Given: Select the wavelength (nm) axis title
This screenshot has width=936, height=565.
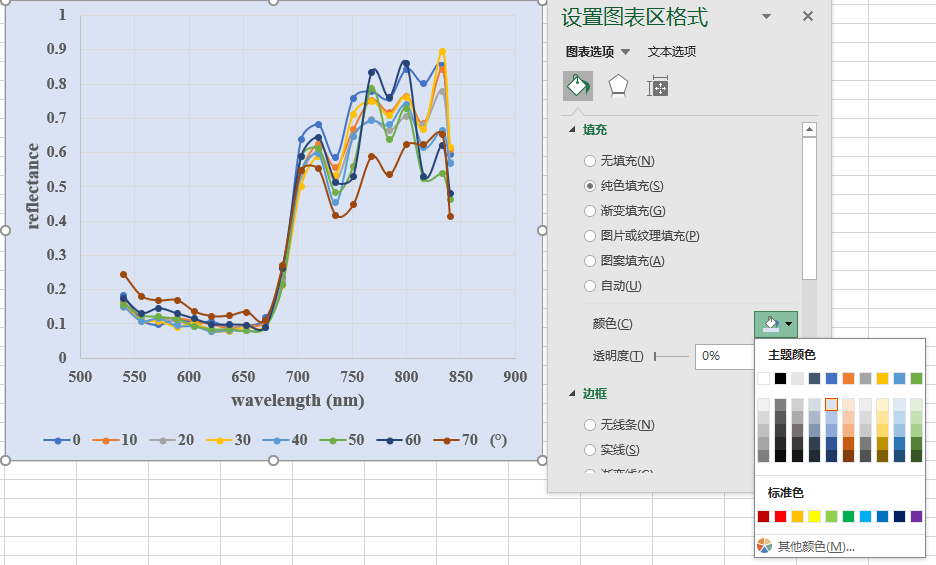Looking at the screenshot, I should (x=297, y=400).
